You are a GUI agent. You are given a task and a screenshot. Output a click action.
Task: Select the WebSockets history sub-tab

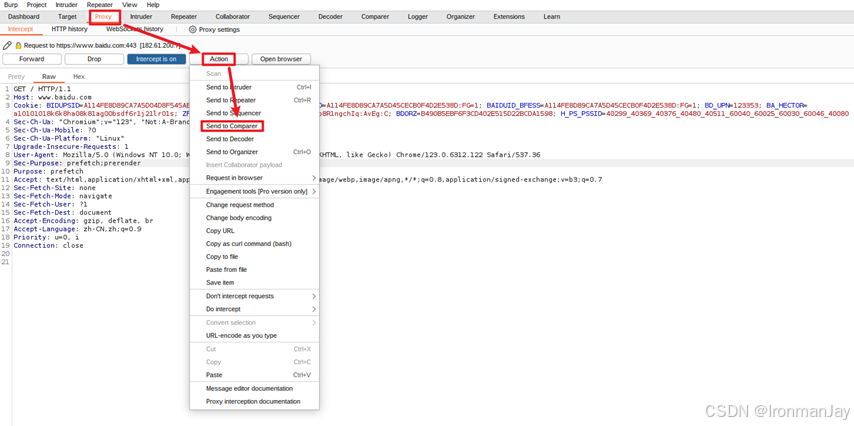tap(135, 29)
